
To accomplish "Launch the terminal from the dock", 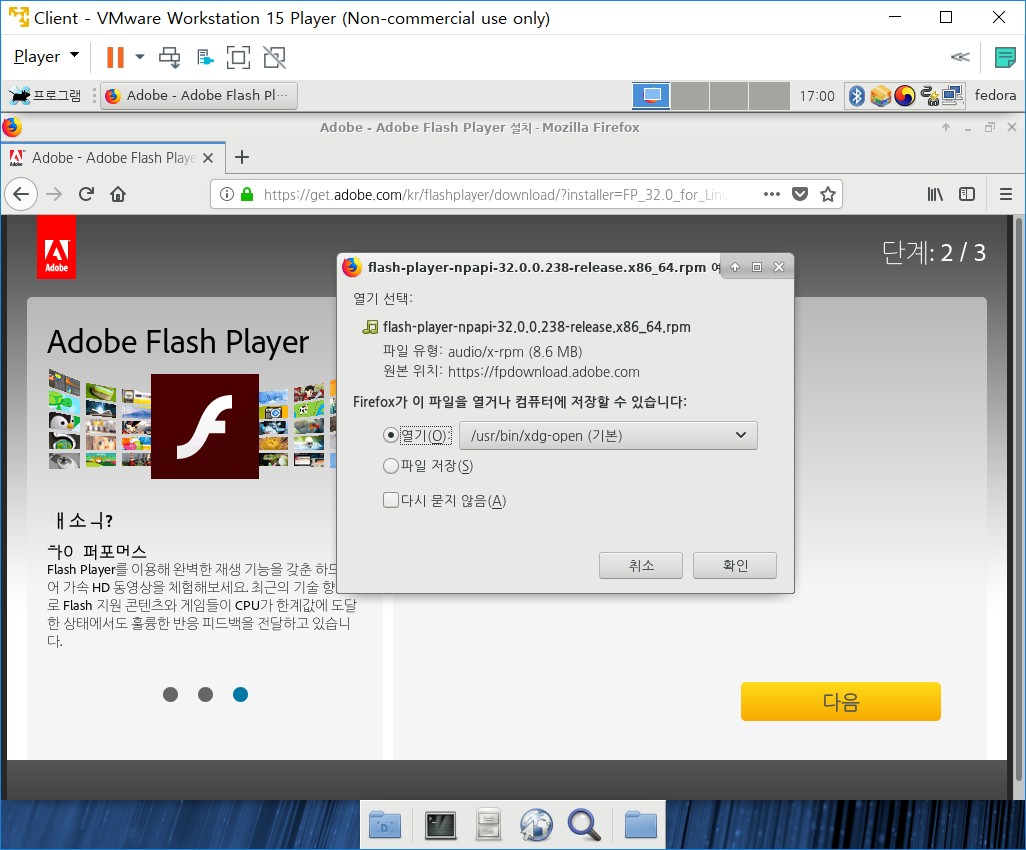I will point(440,824).
